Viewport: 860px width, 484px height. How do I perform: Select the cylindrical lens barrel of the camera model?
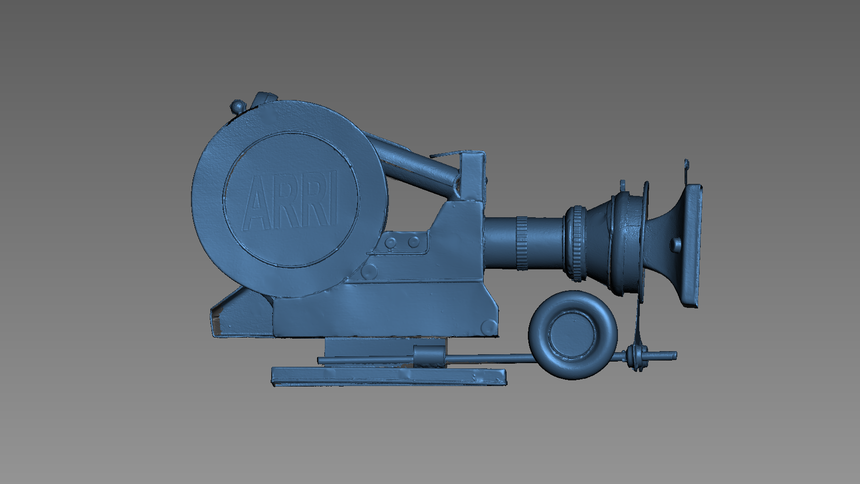[x=525, y=243]
